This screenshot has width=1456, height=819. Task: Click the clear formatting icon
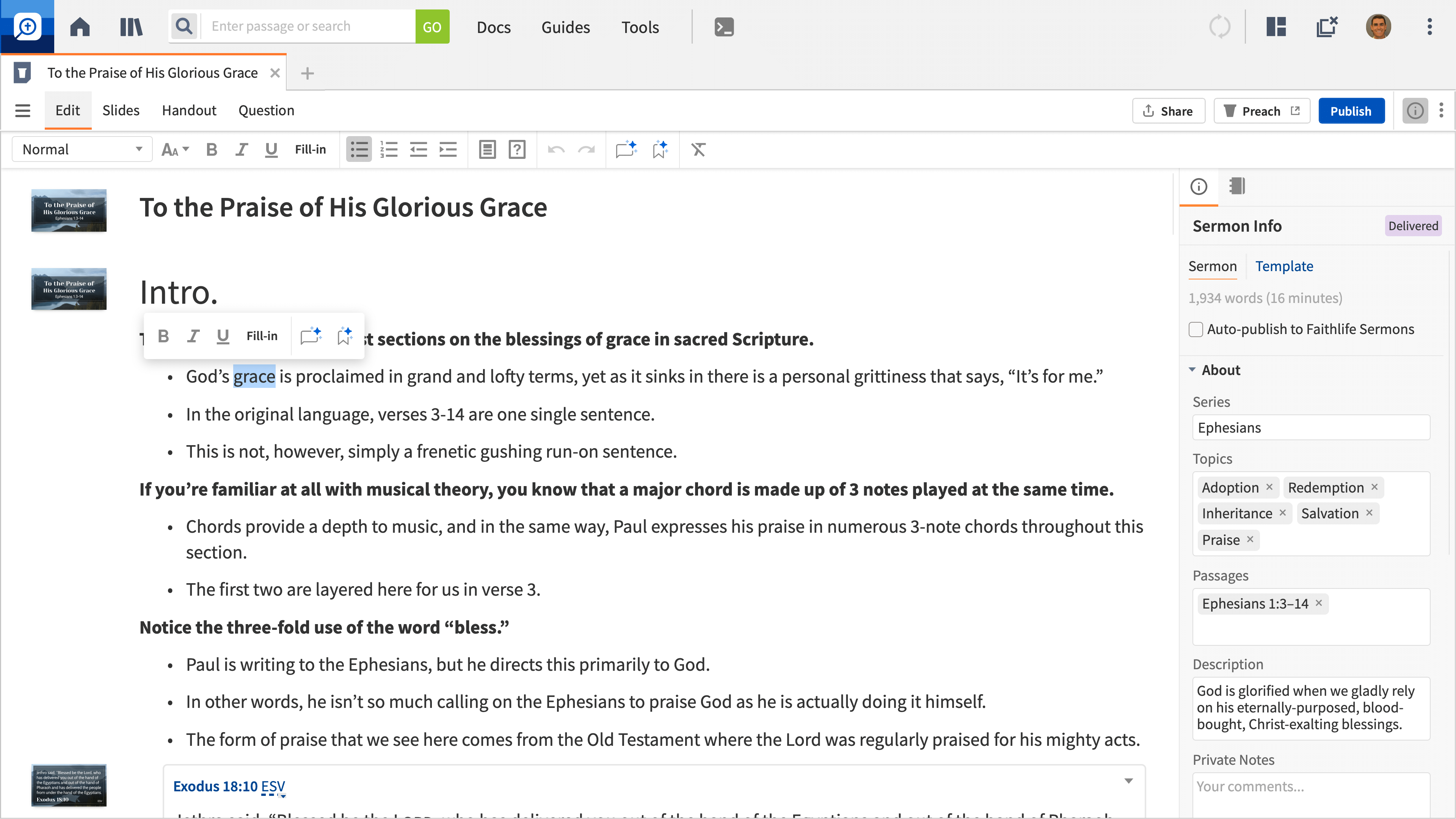pyautogui.click(x=698, y=150)
